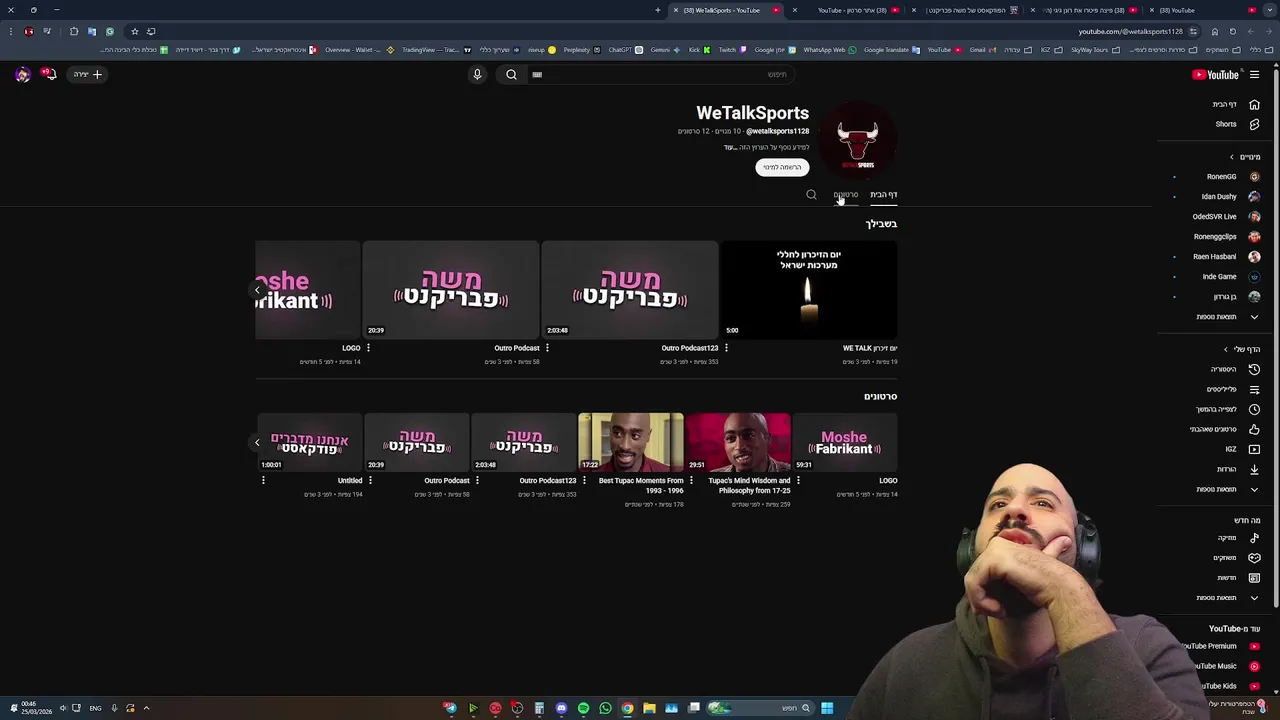The image size is (1280, 720).
Task: Click the channel description 'more' link
Action: pyautogui.click(x=729, y=147)
